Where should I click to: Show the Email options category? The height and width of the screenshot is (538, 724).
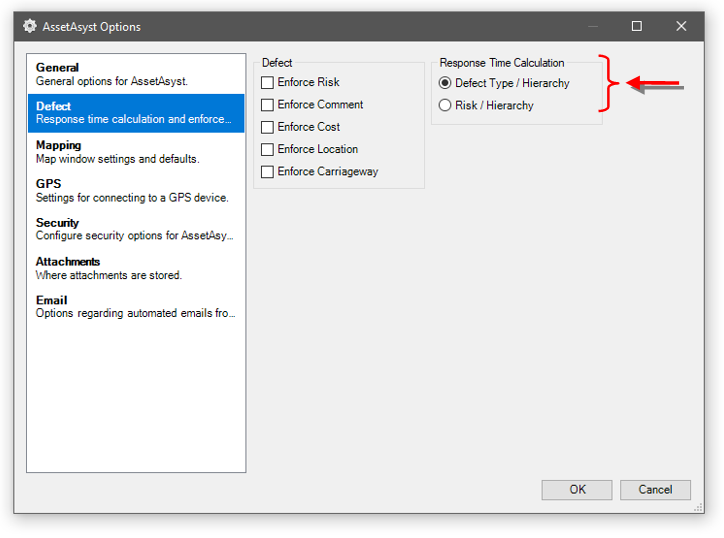pyautogui.click(x=135, y=307)
